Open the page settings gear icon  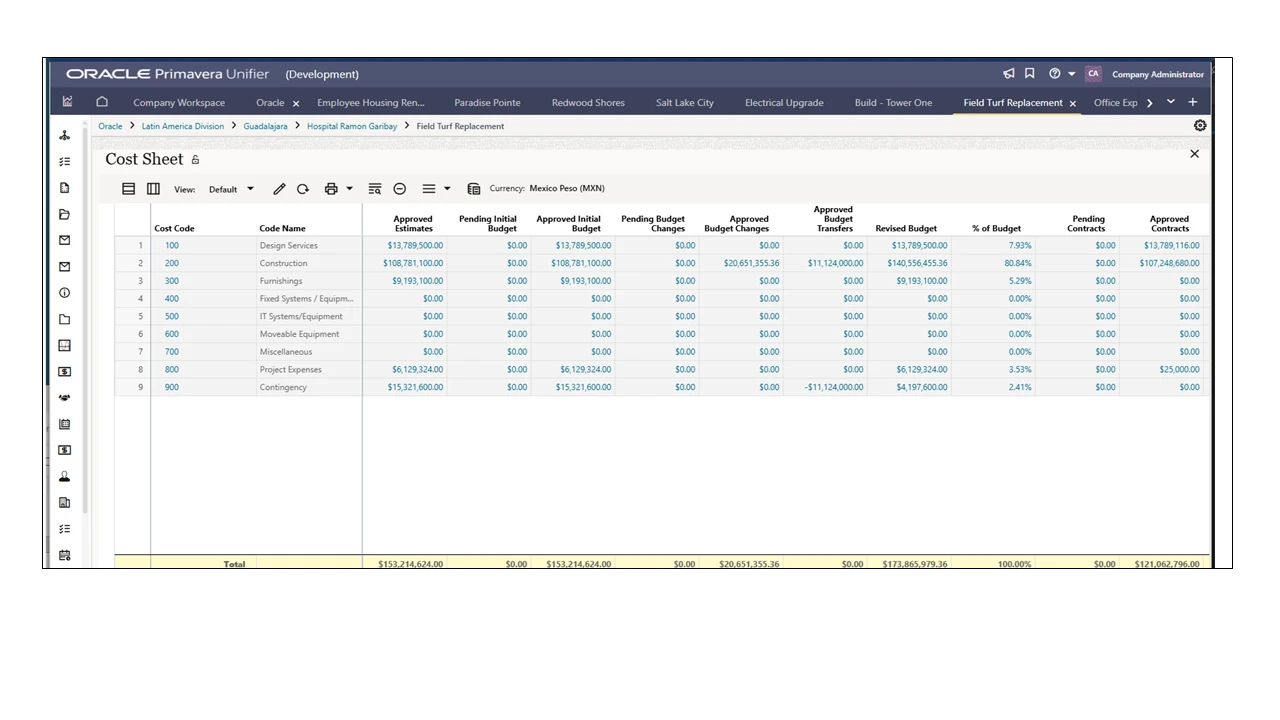(x=1200, y=126)
